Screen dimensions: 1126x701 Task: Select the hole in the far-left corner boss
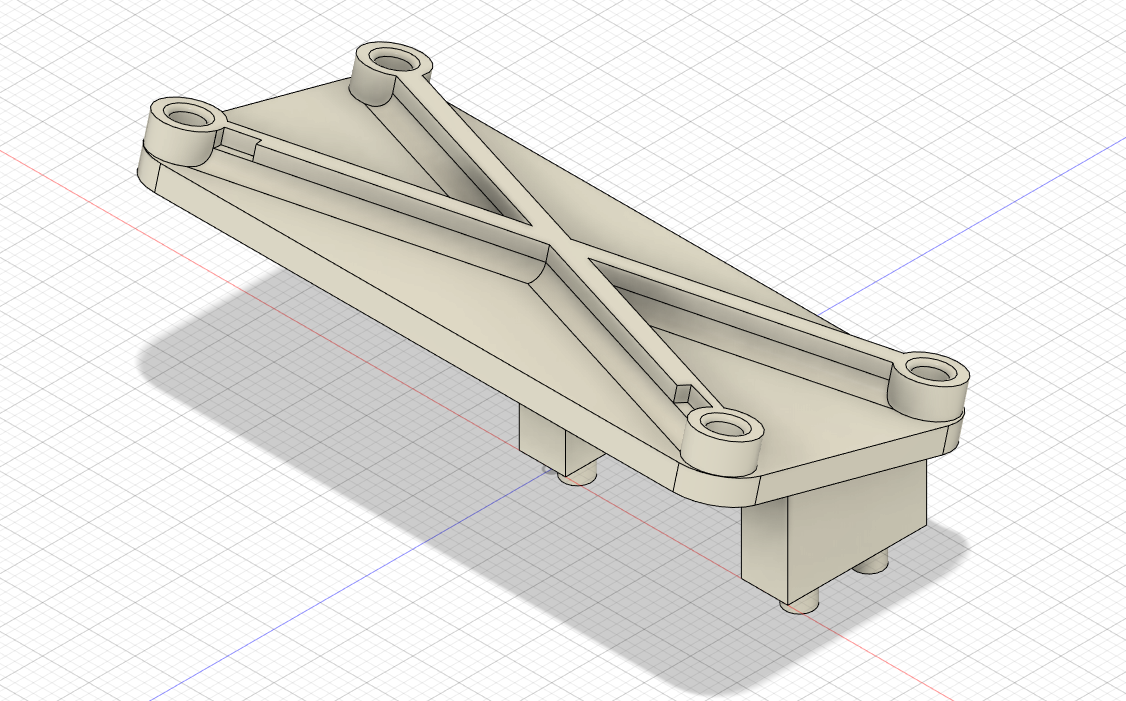click(188, 115)
